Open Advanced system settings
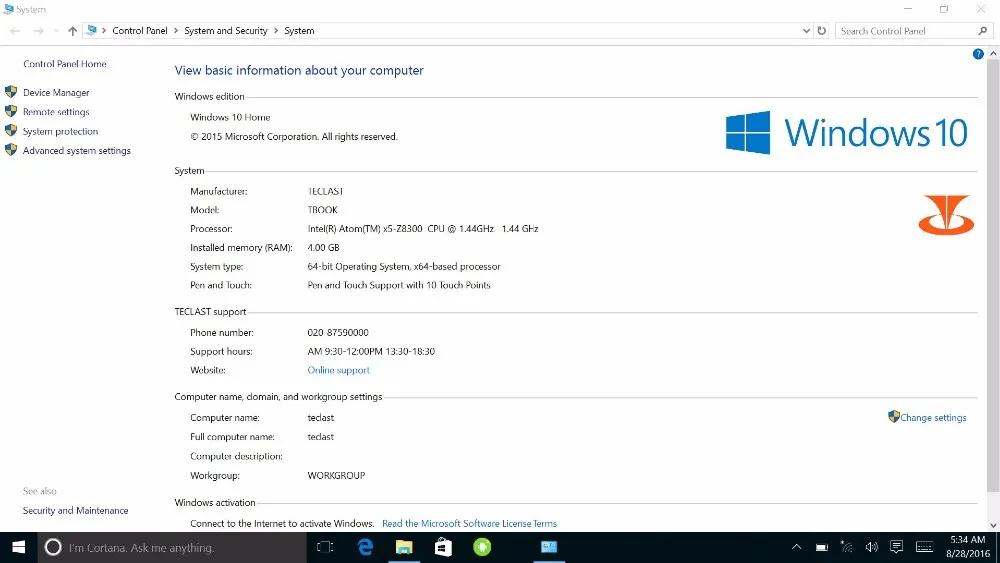The image size is (1000, 563). (x=77, y=150)
